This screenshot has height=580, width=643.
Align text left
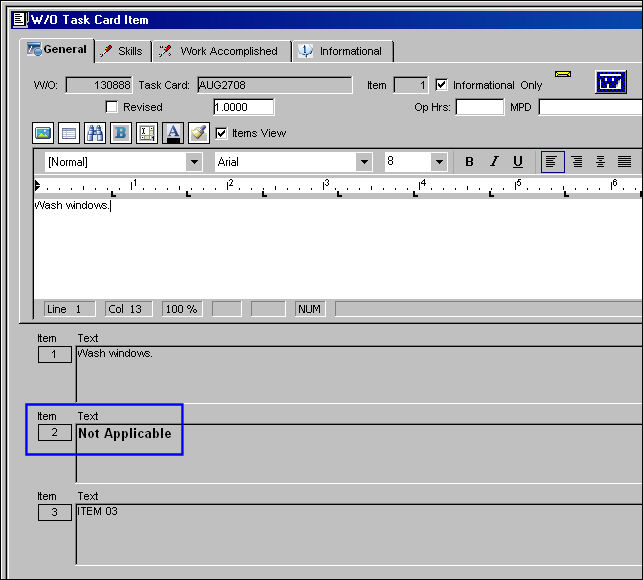click(552, 162)
